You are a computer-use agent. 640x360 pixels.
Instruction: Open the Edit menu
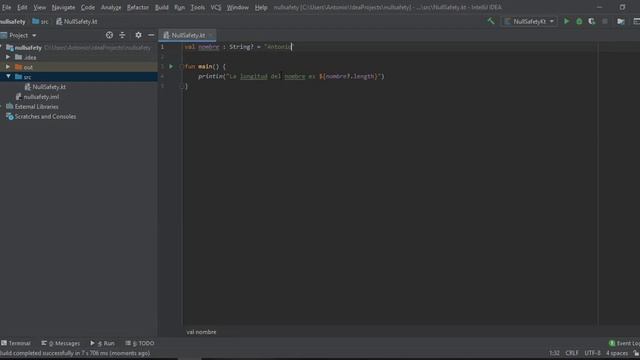(x=22, y=7)
